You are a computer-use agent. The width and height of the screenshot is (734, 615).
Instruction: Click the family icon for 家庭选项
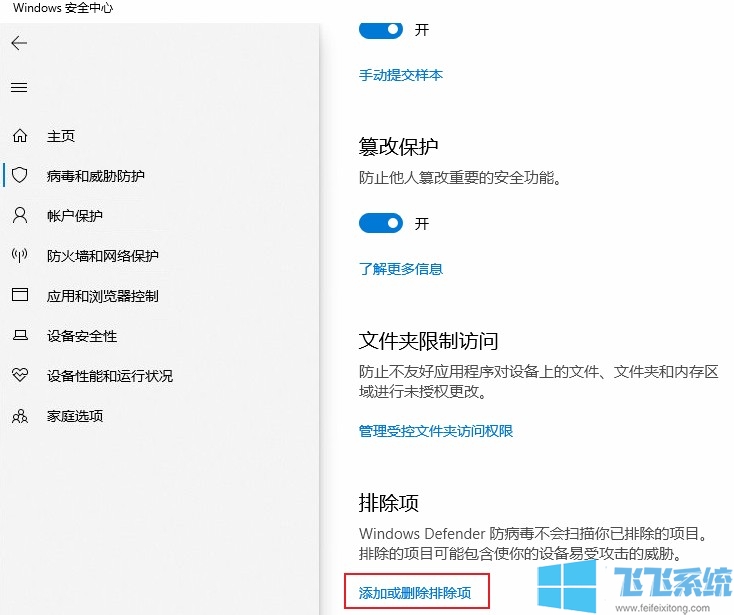click(x=20, y=416)
